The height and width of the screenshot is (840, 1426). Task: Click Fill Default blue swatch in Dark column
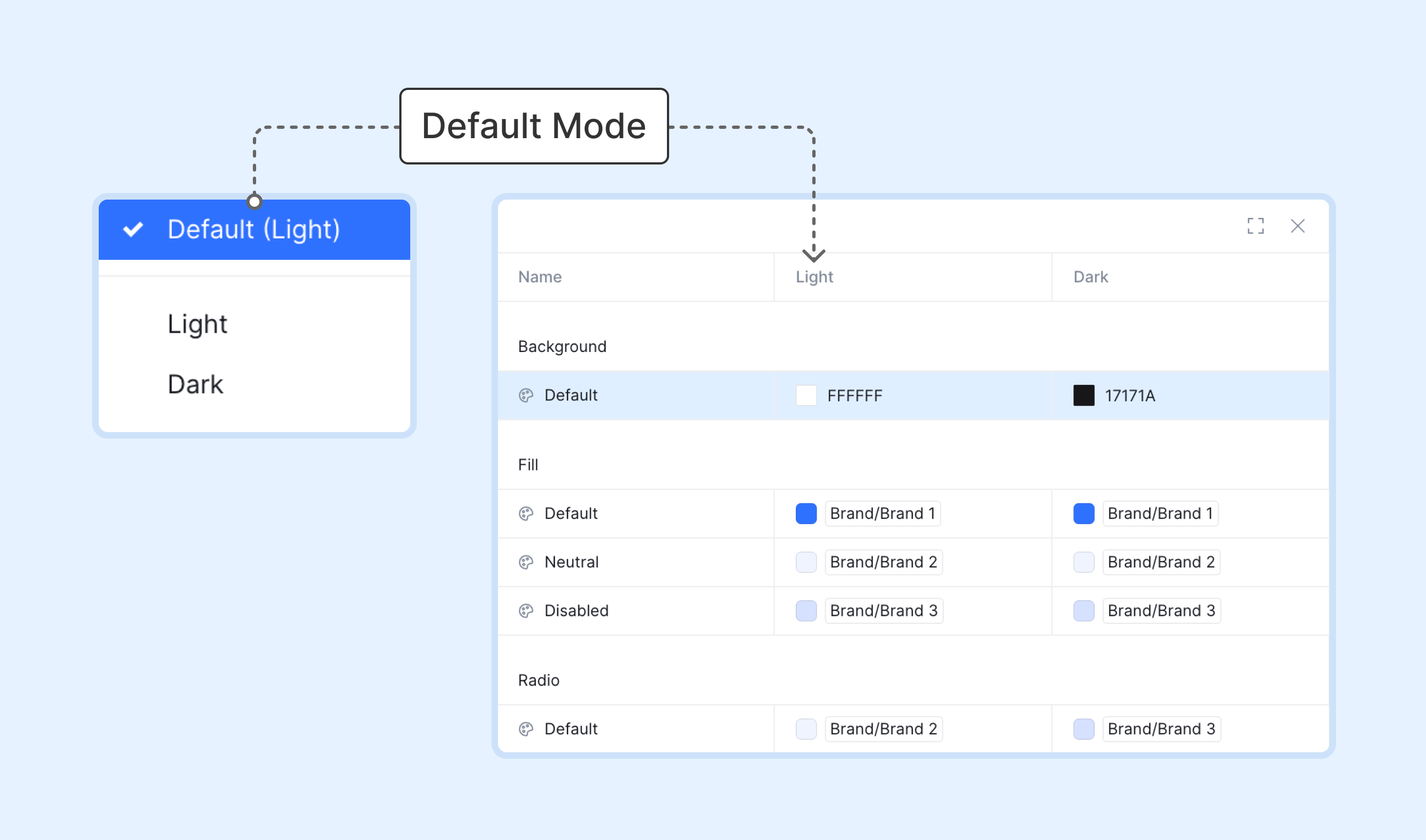[x=1084, y=513]
